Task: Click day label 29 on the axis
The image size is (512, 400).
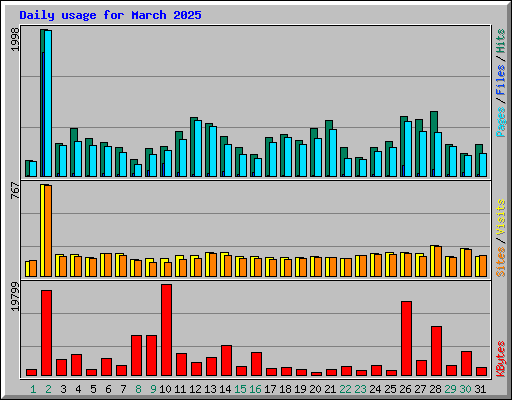Action: 450,389
